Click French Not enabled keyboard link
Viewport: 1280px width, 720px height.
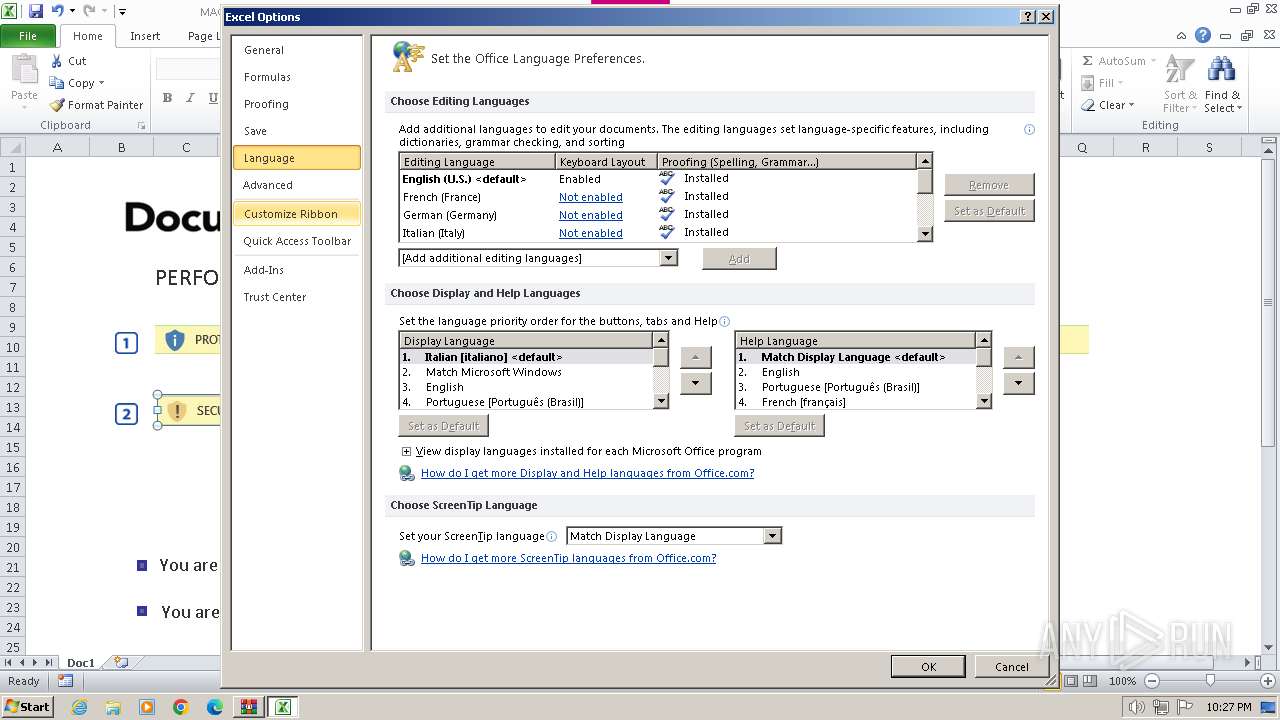click(x=591, y=197)
